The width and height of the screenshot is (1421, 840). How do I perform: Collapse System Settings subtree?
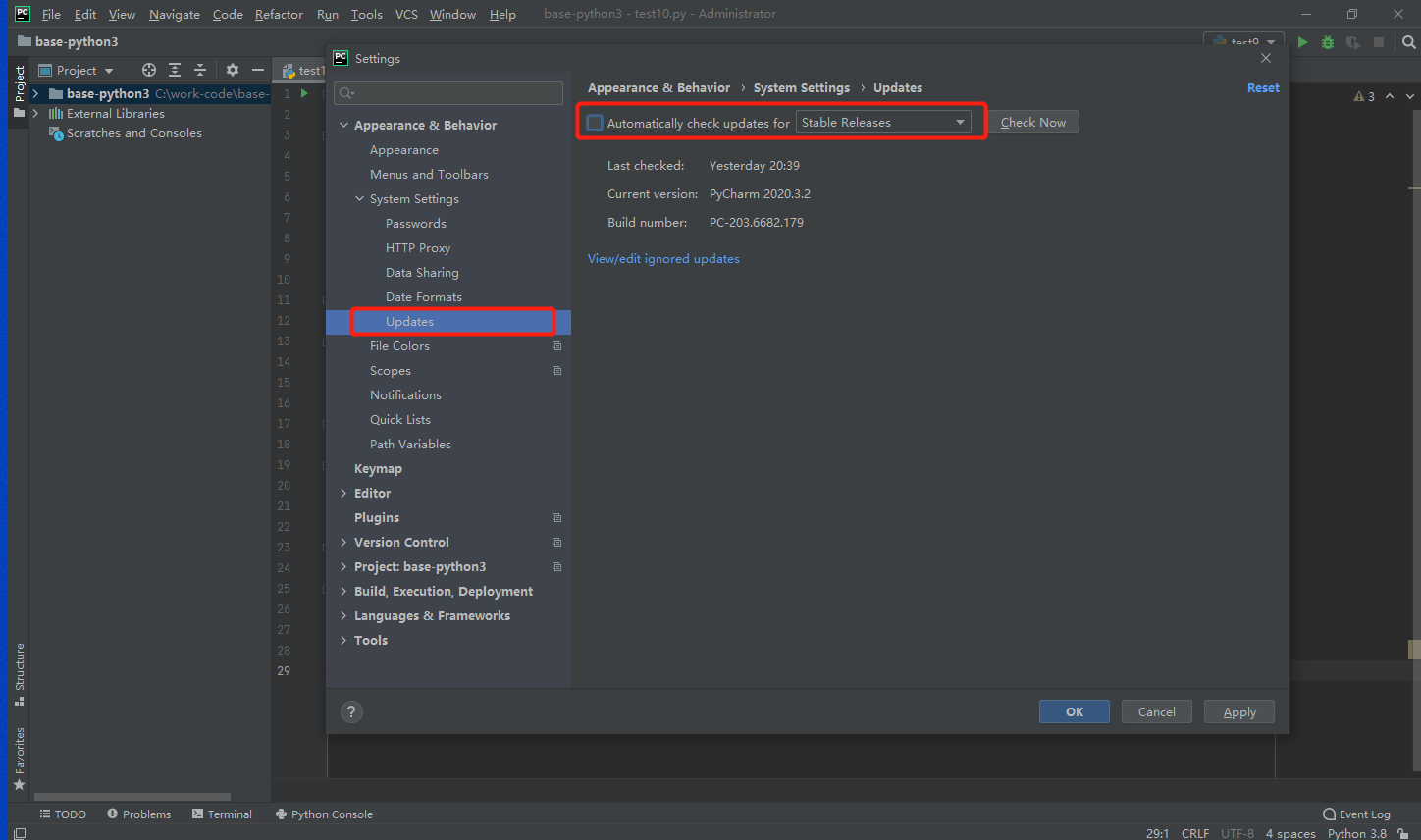359,199
